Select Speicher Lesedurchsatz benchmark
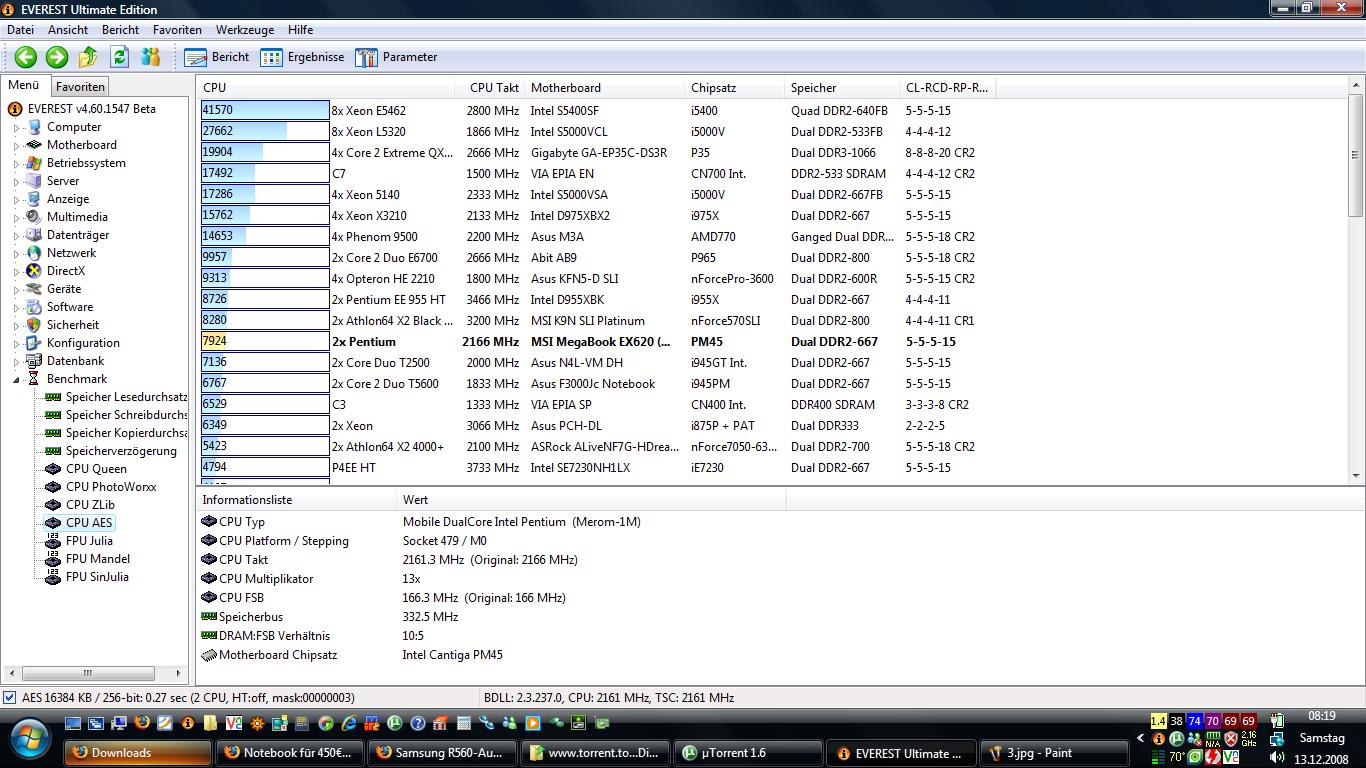The width and height of the screenshot is (1366, 768). [116, 396]
